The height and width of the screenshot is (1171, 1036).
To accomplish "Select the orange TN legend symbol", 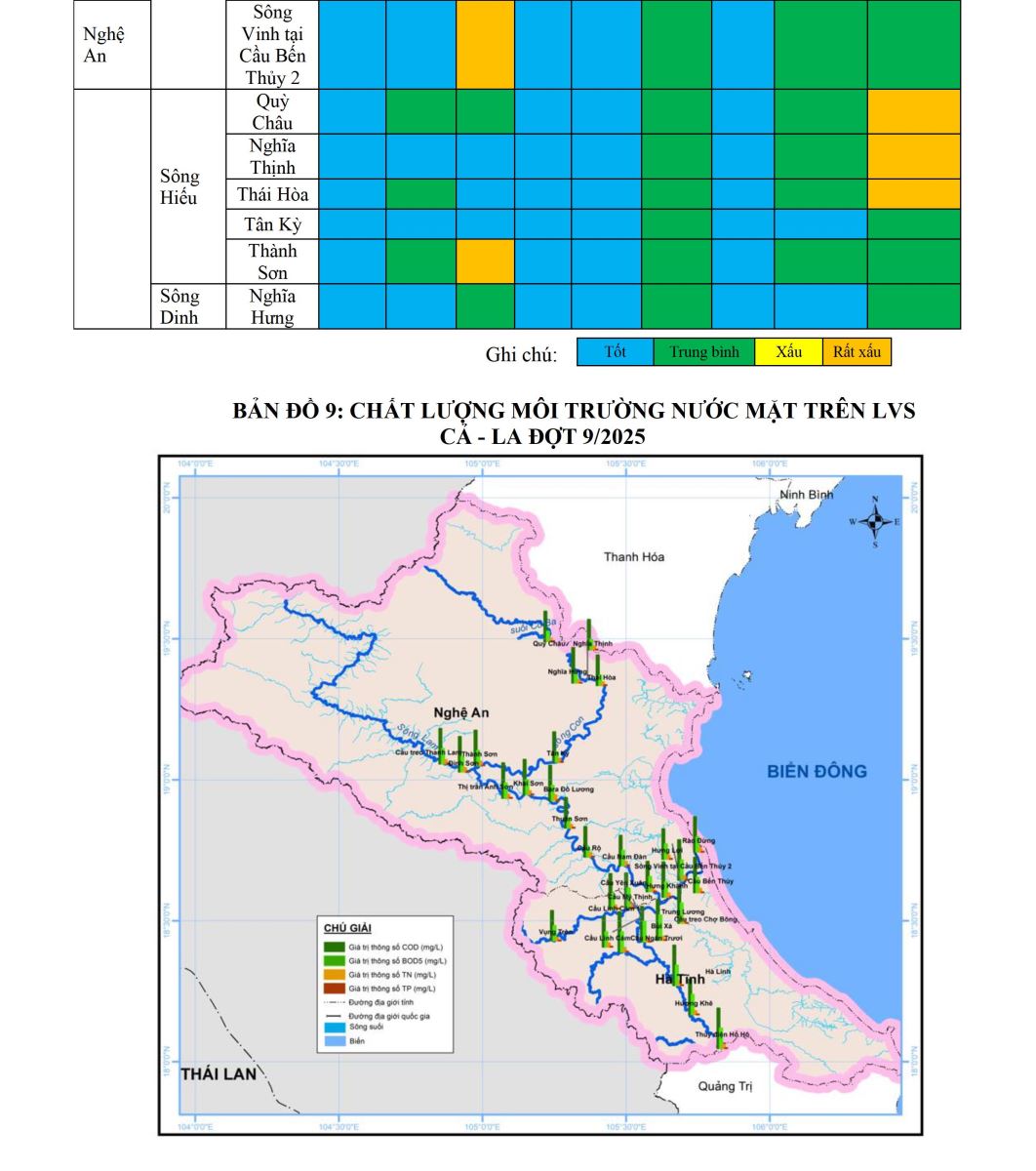I will 335,975.
